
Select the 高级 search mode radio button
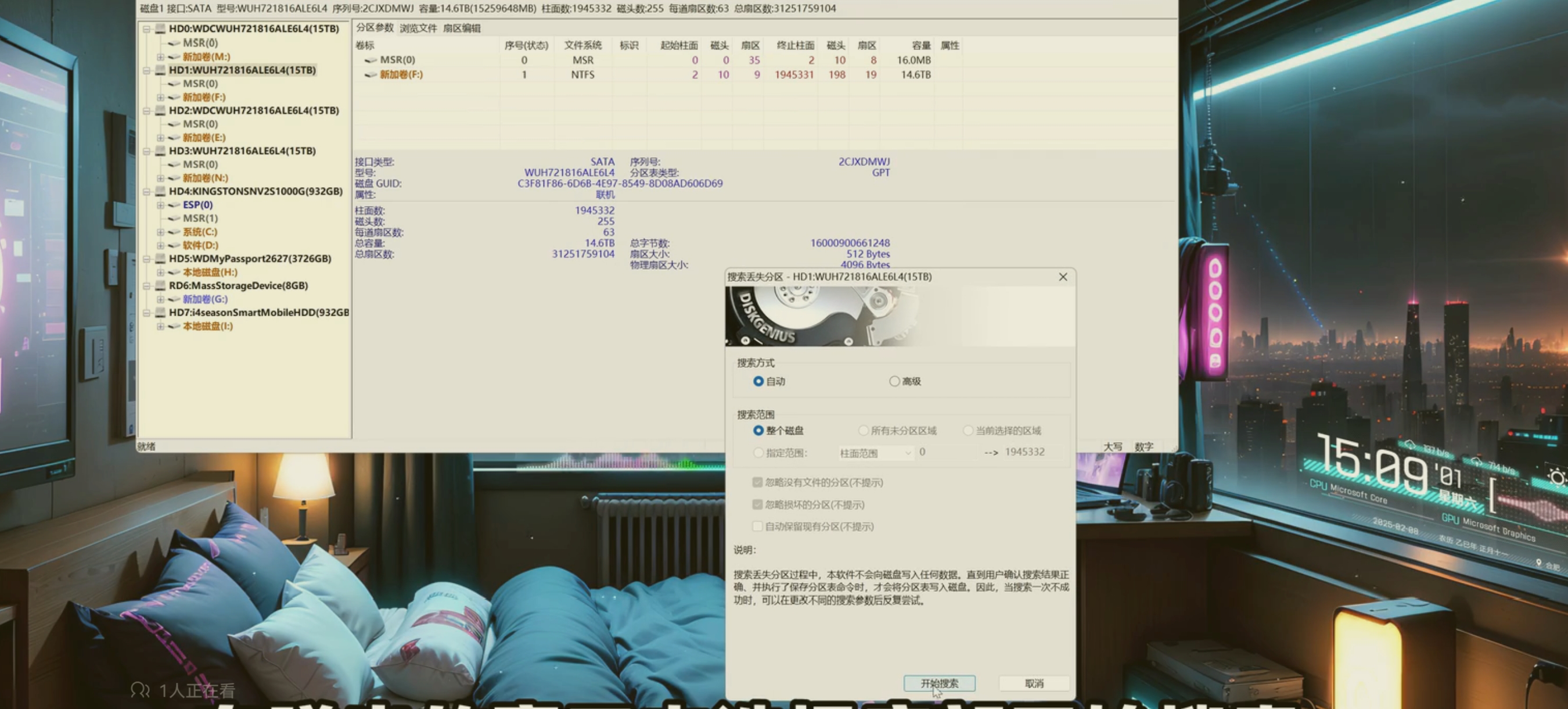click(895, 381)
